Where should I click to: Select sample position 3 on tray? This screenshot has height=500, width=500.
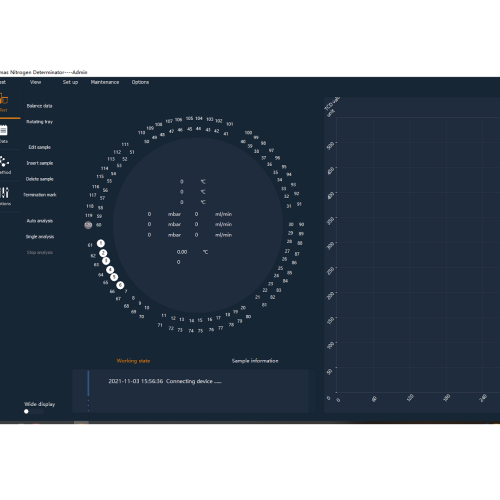pos(106,261)
